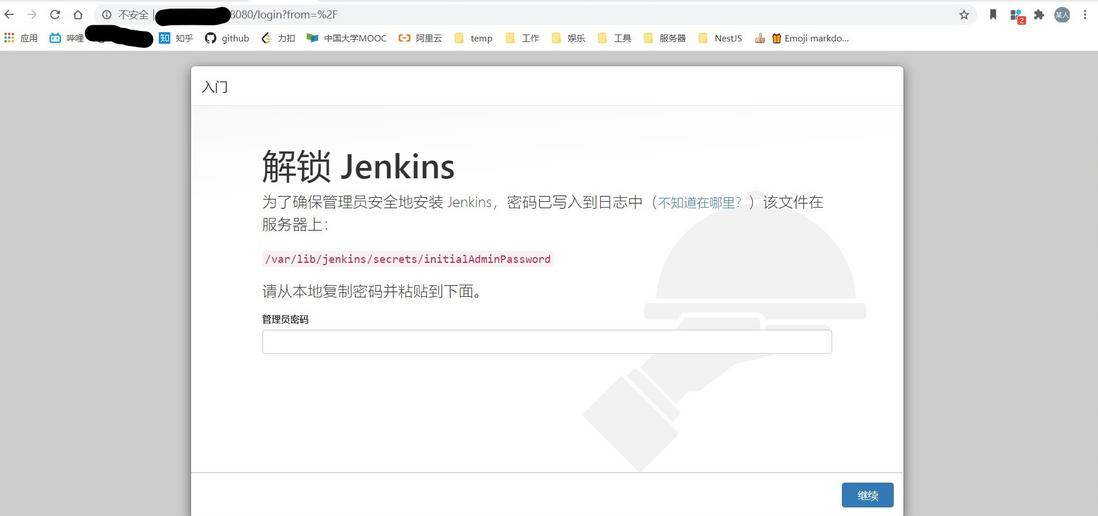
Task: Open the github bookmark
Action: (x=227, y=39)
